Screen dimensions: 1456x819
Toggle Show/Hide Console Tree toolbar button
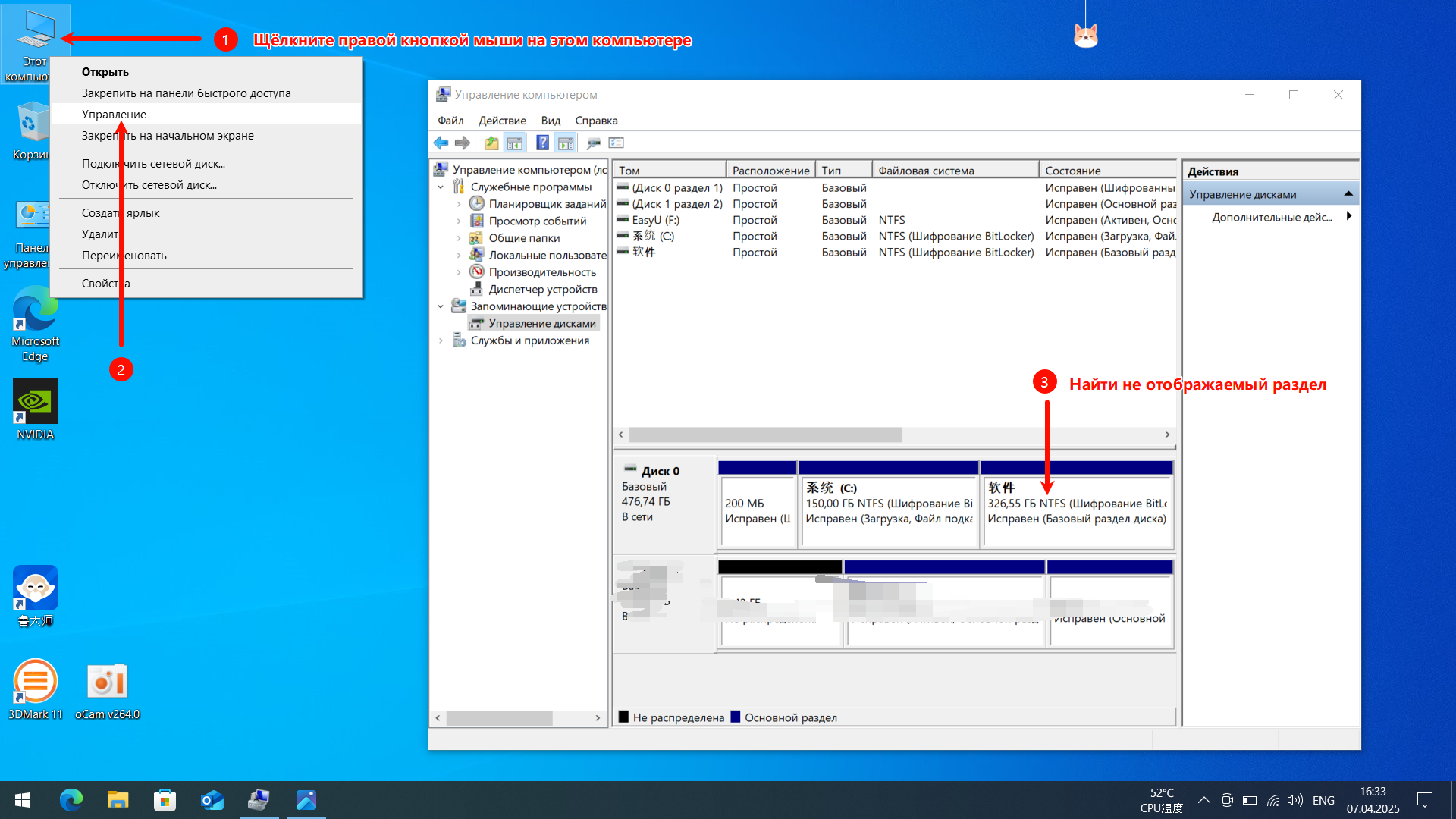click(x=515, y=143)
